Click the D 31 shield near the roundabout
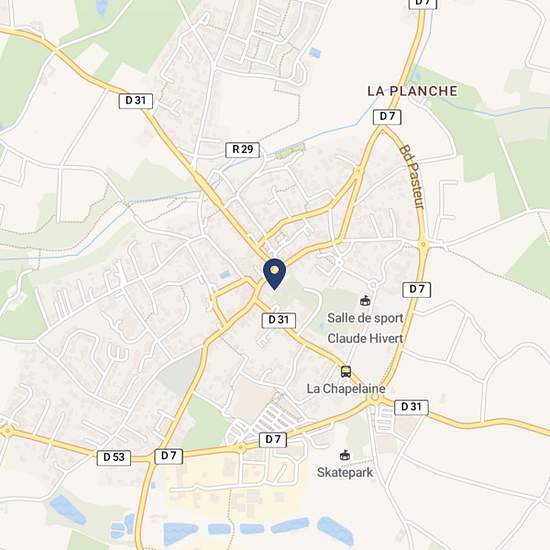550x550 pixels. click(411, 407)
